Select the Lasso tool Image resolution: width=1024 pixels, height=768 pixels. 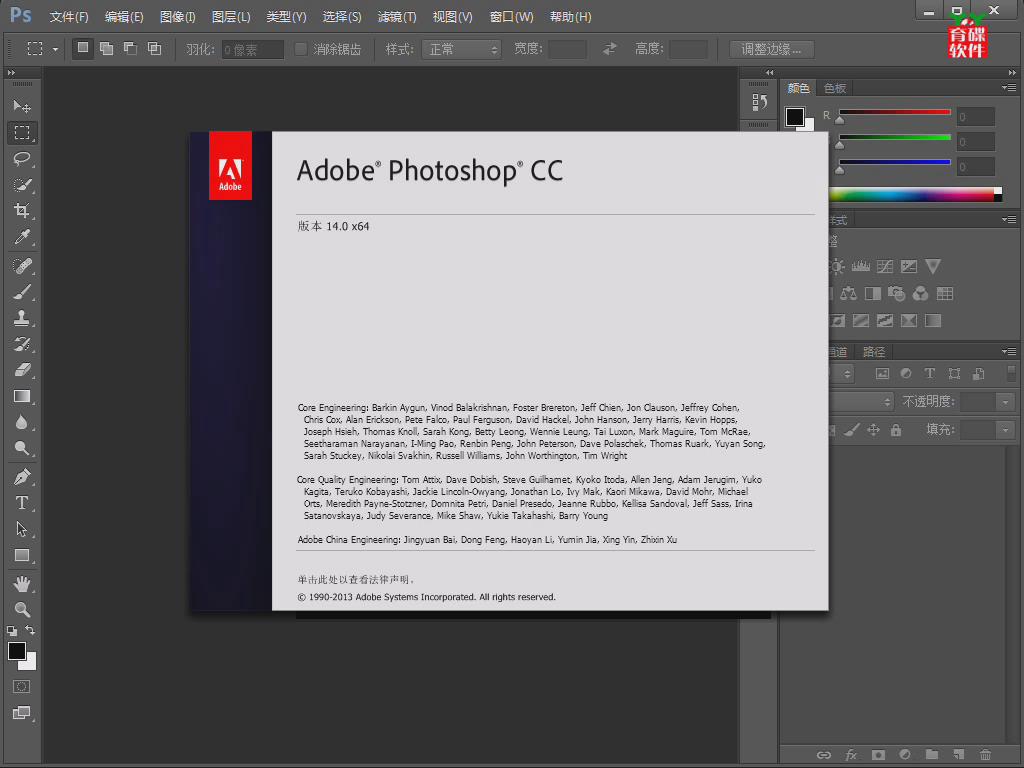pyautogui.click(x=22, y=159)
